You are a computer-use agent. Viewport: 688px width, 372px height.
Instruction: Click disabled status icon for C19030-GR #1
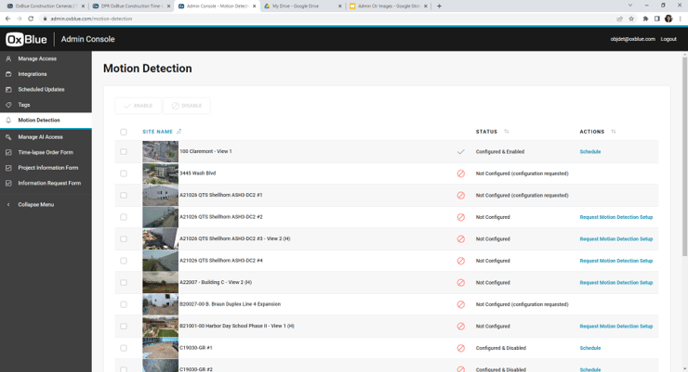[x=461, y=348]
